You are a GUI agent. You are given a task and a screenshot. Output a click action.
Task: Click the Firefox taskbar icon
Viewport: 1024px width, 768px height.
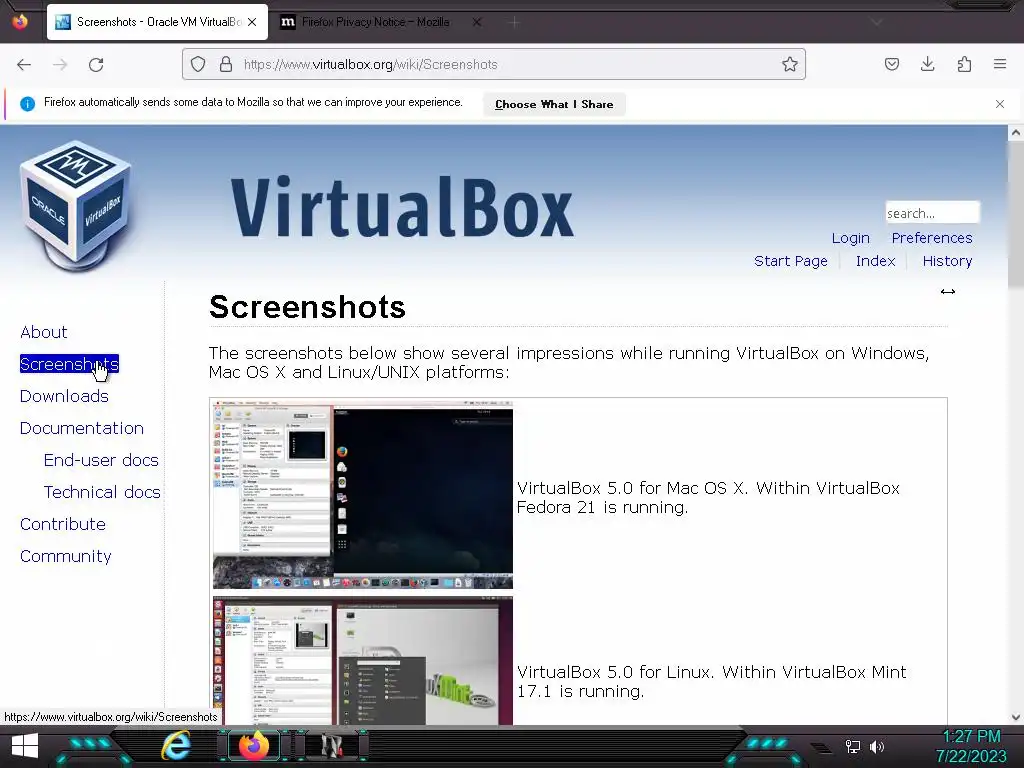[x=253, y=746]
